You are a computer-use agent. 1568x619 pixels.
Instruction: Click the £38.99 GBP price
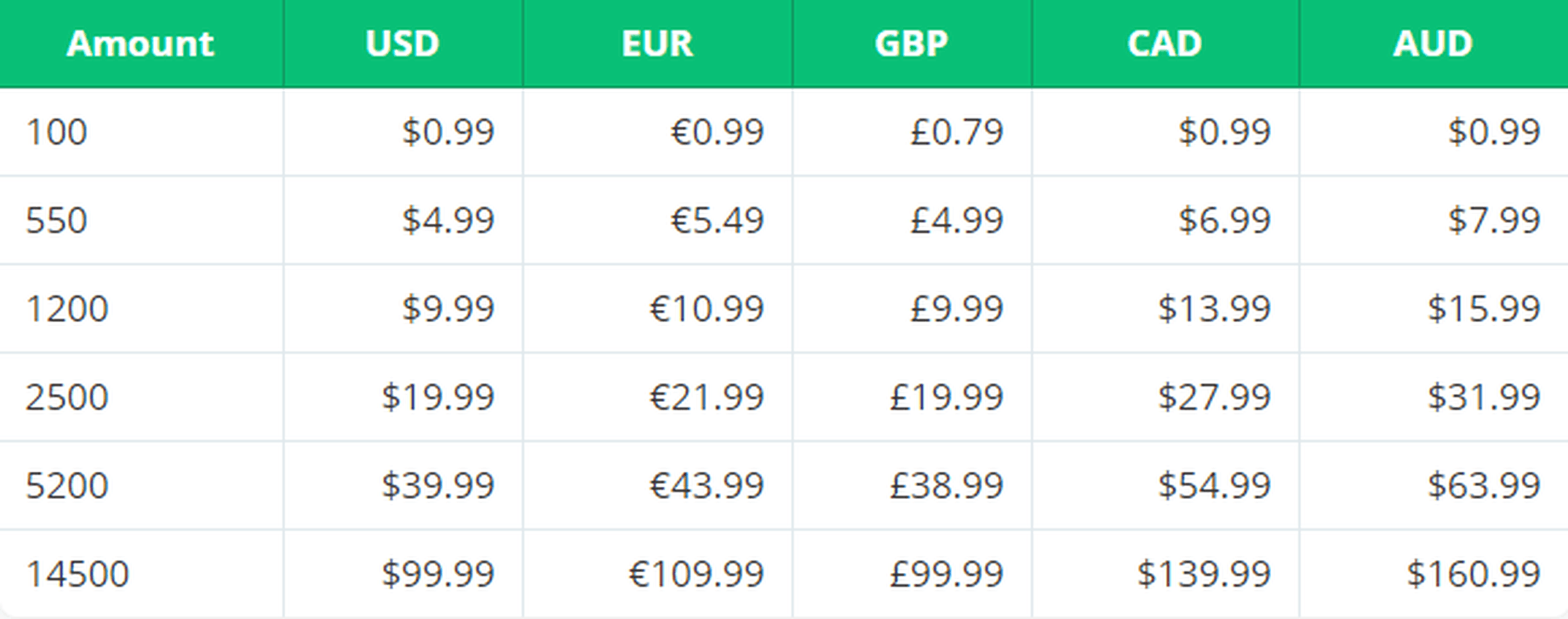click(947, 486)
